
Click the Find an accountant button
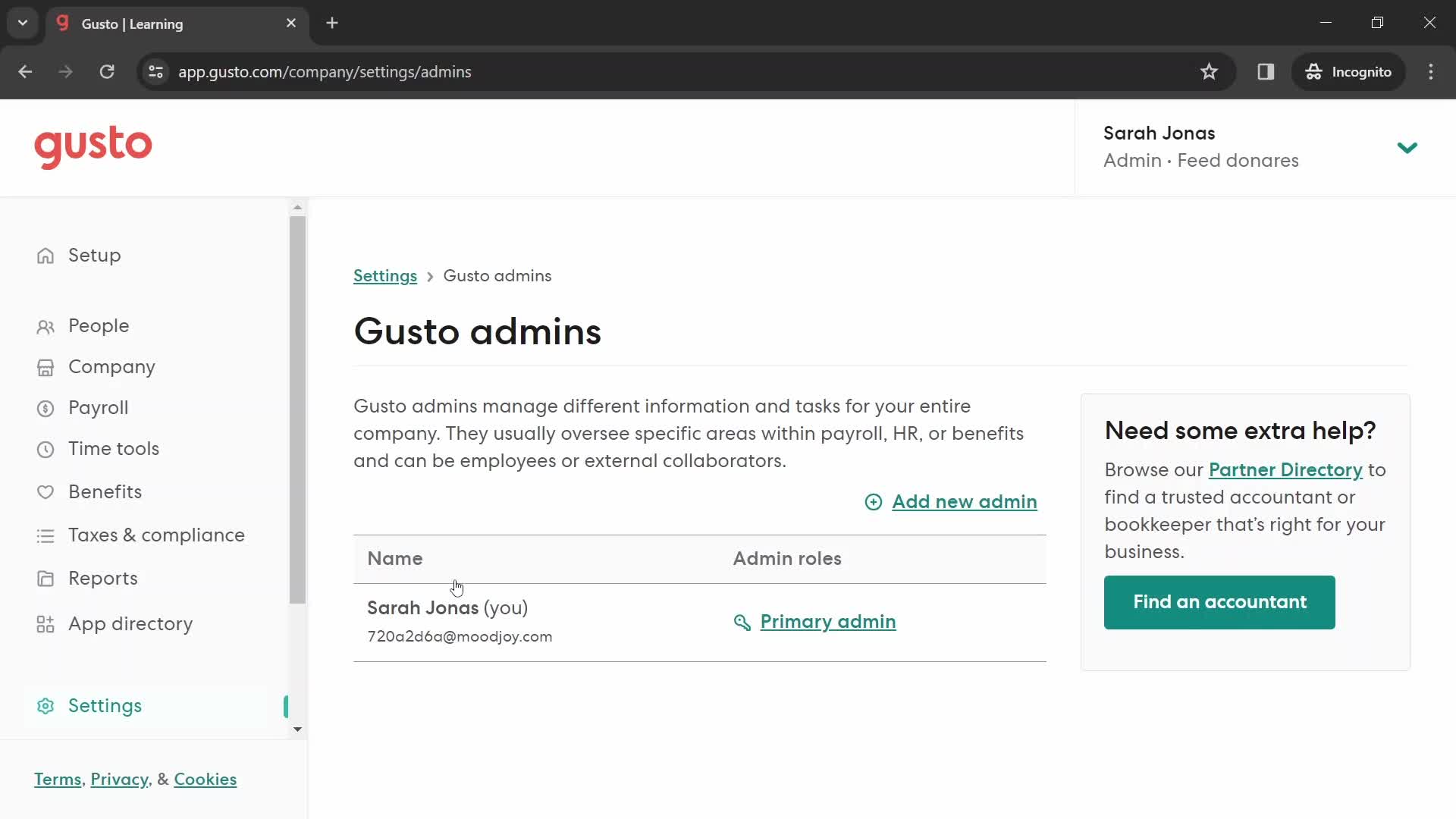click(x=1220, y=601)
